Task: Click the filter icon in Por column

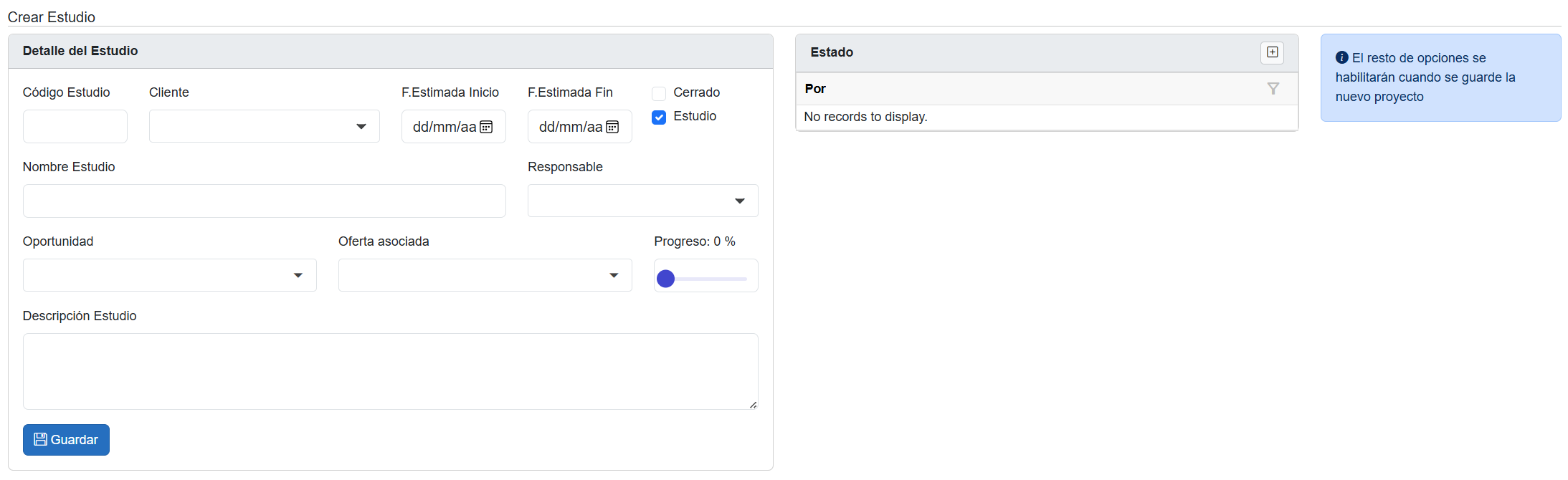Action: [x=1273, y=89]
